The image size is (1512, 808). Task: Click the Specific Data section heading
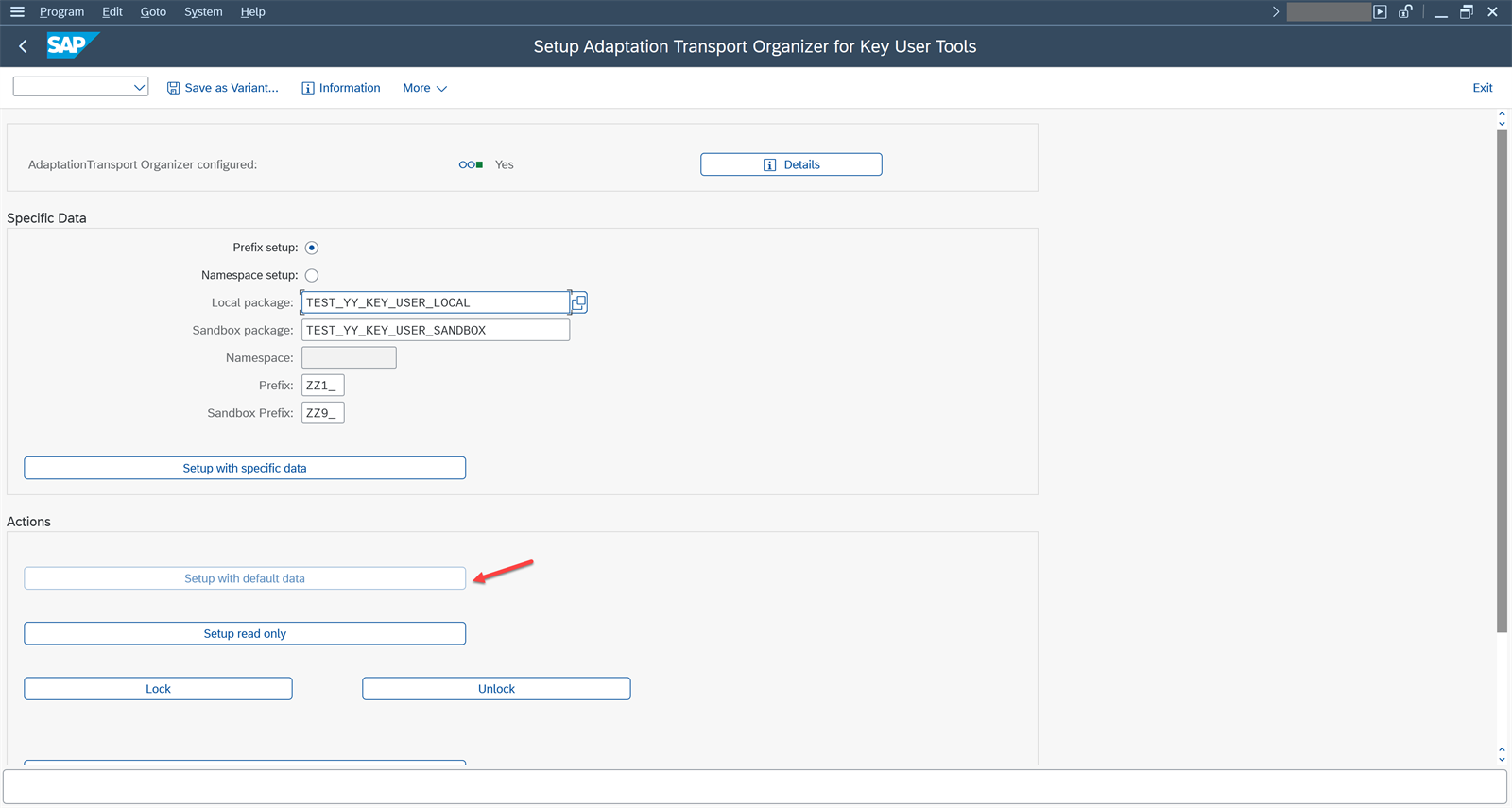click(46, 217)
